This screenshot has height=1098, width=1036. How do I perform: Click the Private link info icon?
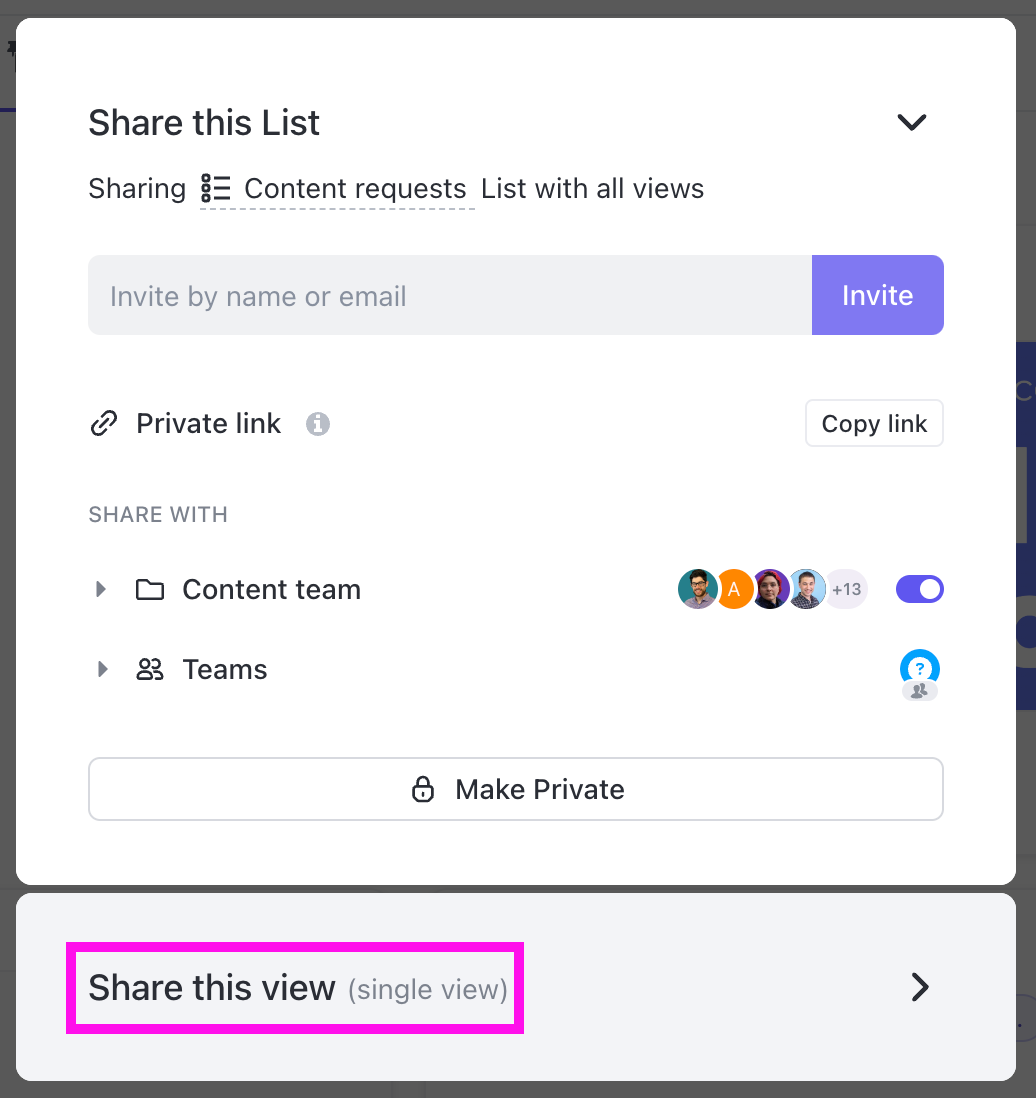point(318,424)
